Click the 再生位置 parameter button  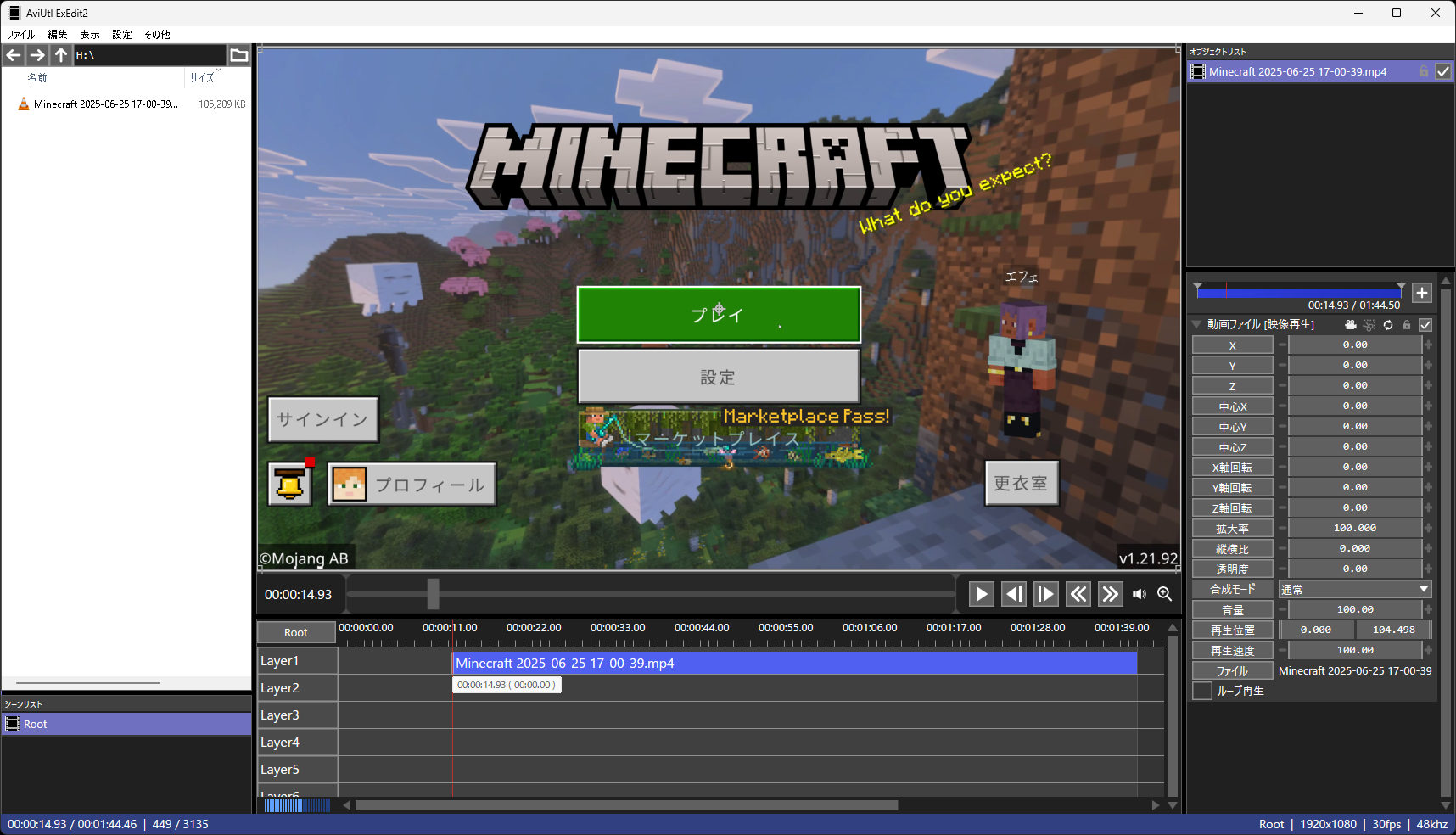tap(1233, 630)
